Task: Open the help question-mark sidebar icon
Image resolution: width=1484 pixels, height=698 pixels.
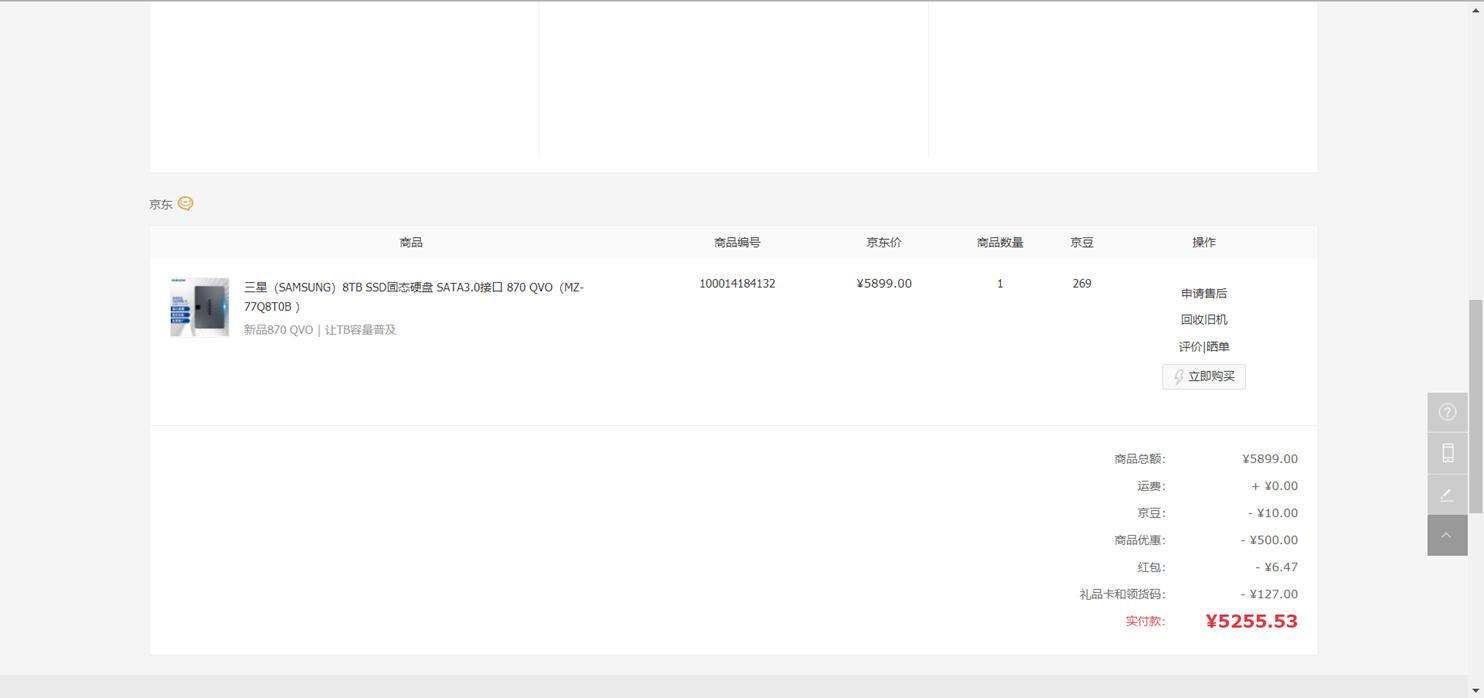Action: pos(1447,412)
